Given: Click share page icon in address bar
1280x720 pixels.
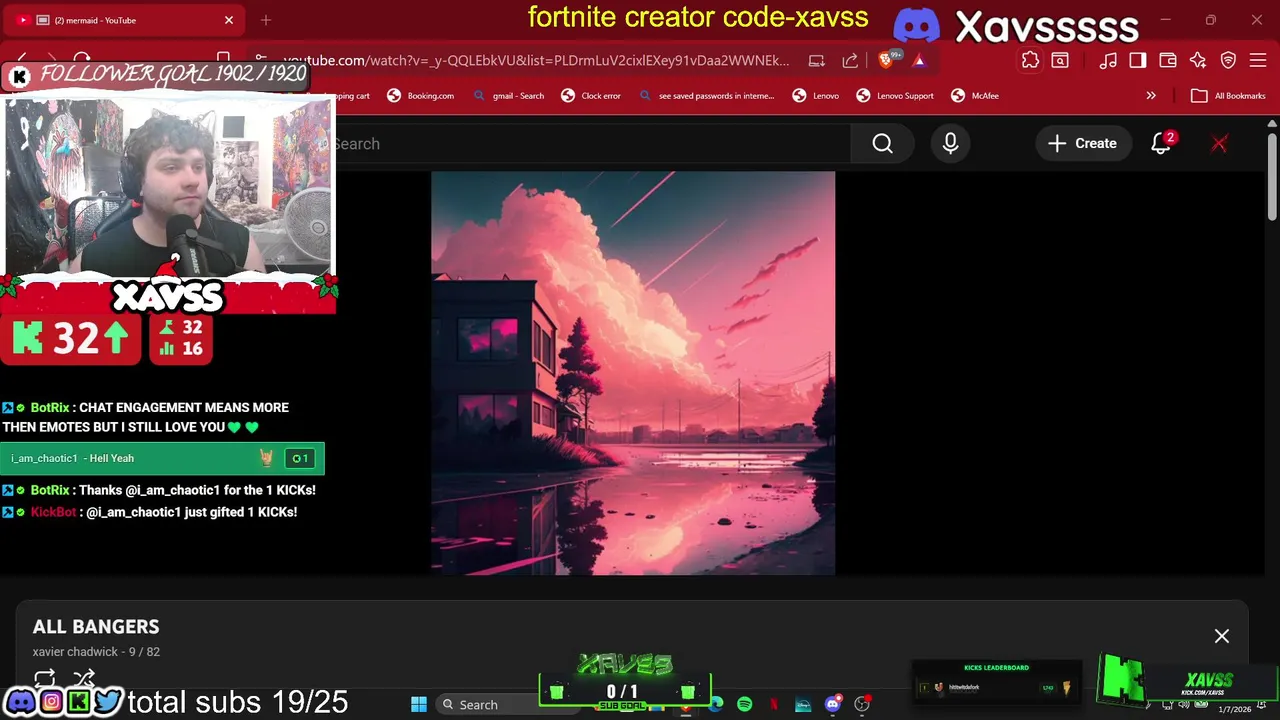Looking at the screenshot, I should tap(850, 60).
